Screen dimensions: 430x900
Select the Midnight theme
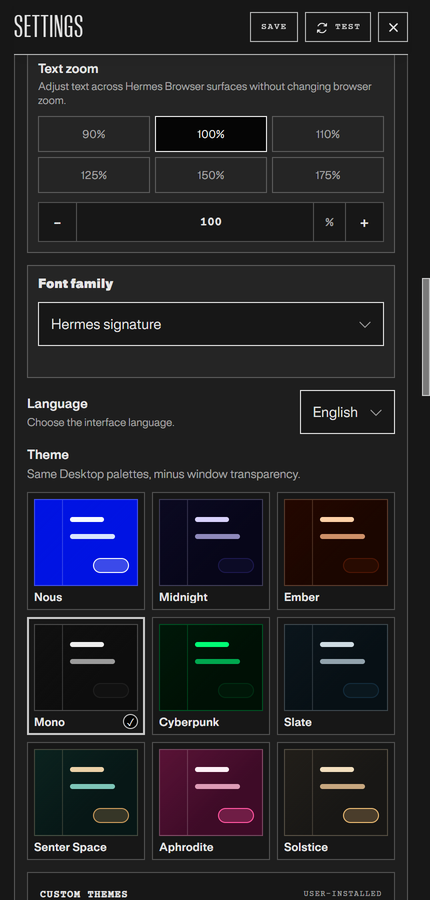(211, 551)
